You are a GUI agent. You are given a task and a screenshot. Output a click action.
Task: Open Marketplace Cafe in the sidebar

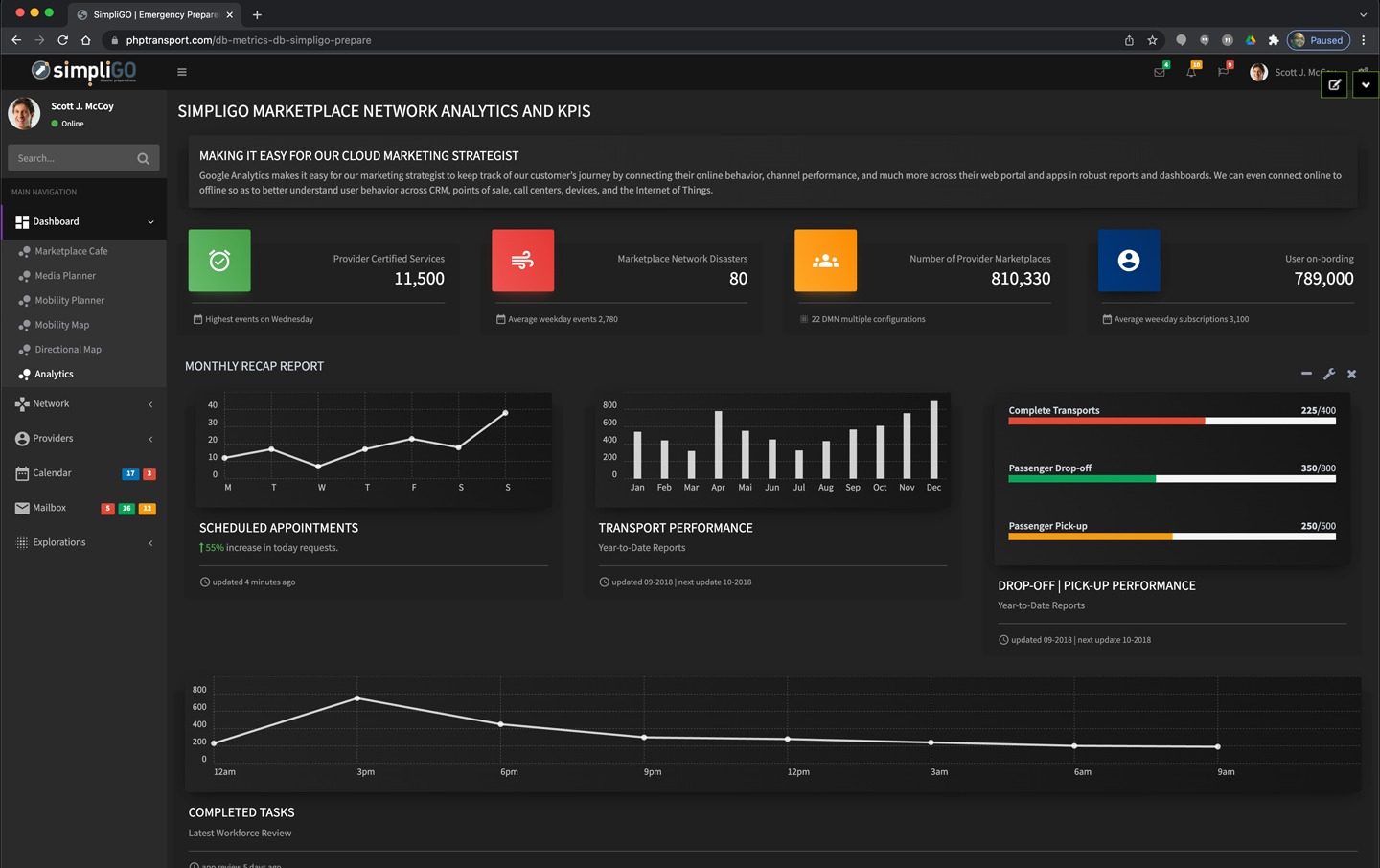tap(71, 251)
